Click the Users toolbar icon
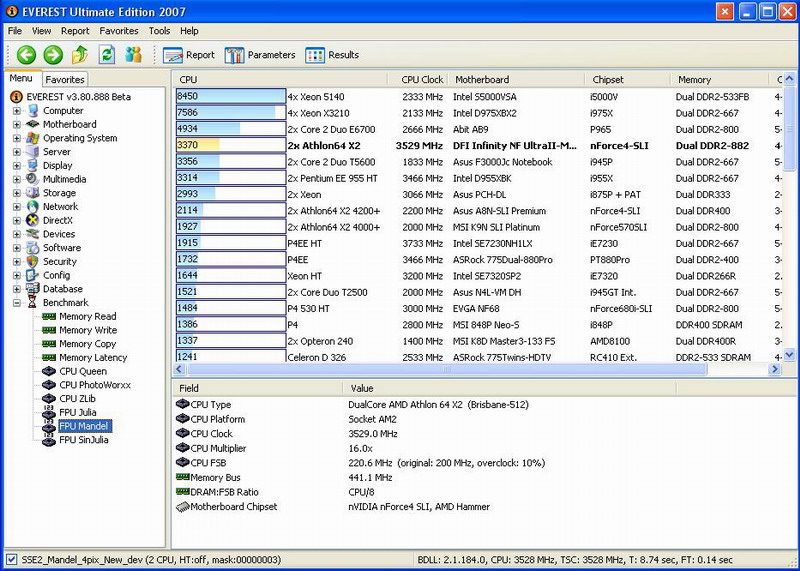Image resolution: width=800 pixels, height=571 pixels. (x=133, y=55)
